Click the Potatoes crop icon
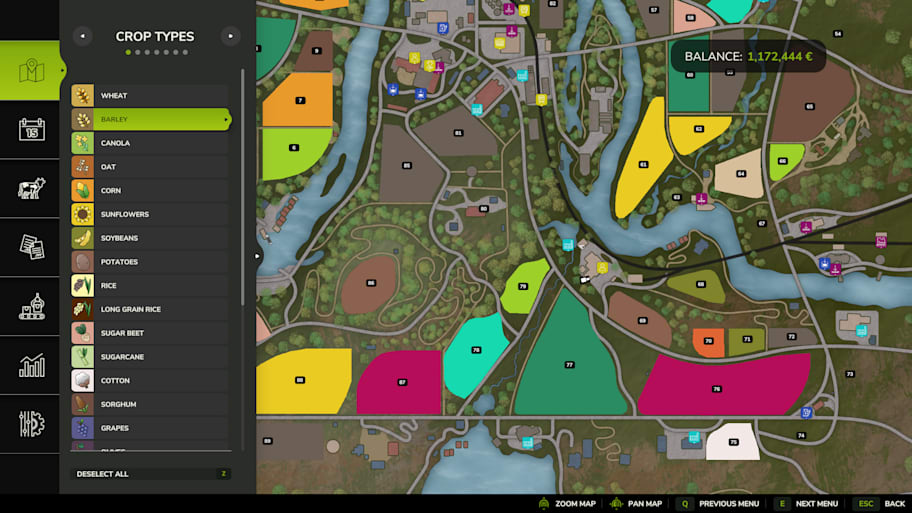 pyautogui.click(x=83, y=262)
